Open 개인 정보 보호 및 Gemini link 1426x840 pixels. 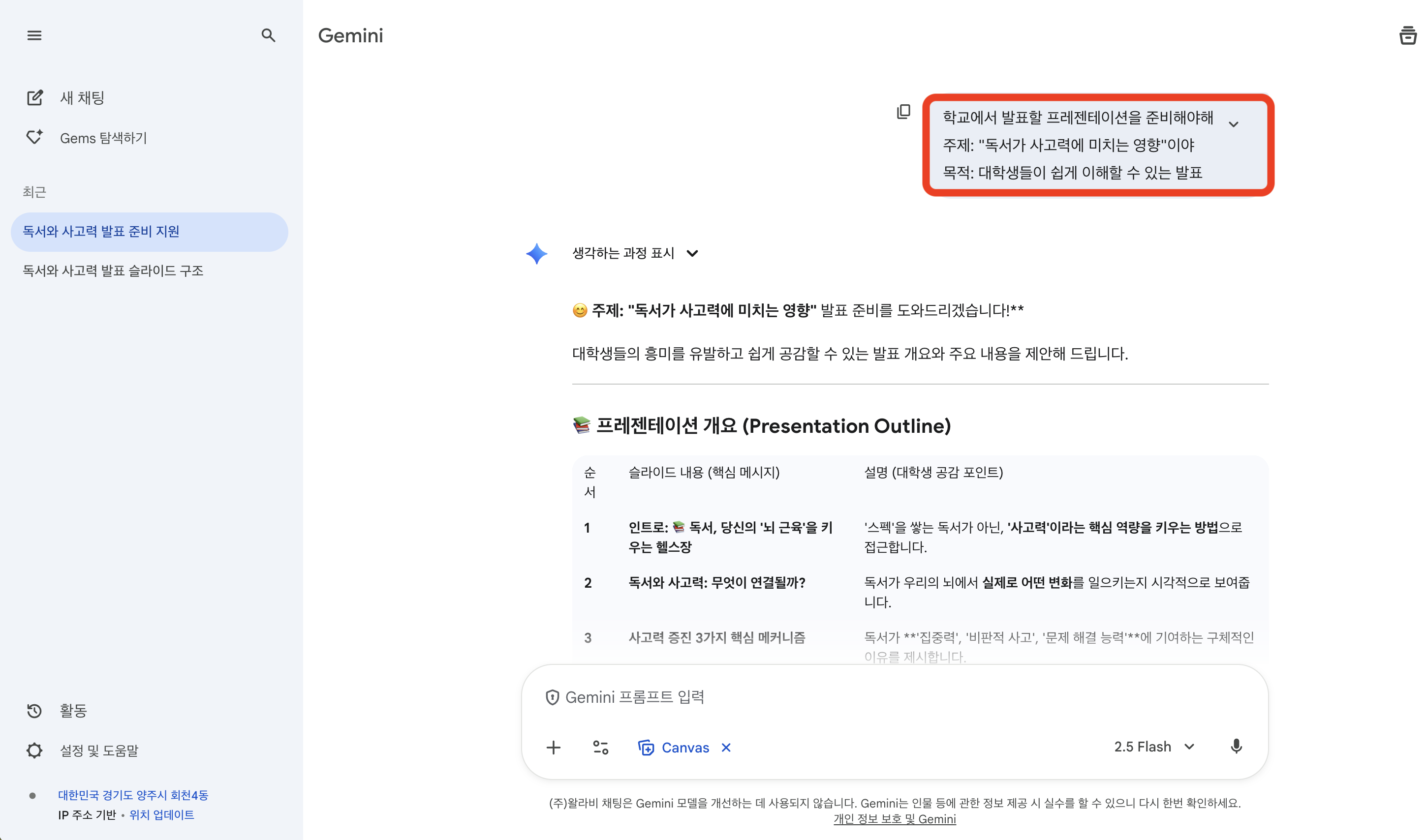tap(894, 819)
